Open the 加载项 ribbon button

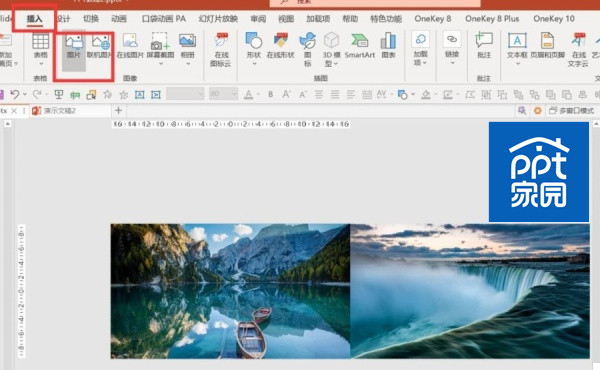(x=421, y=49)
